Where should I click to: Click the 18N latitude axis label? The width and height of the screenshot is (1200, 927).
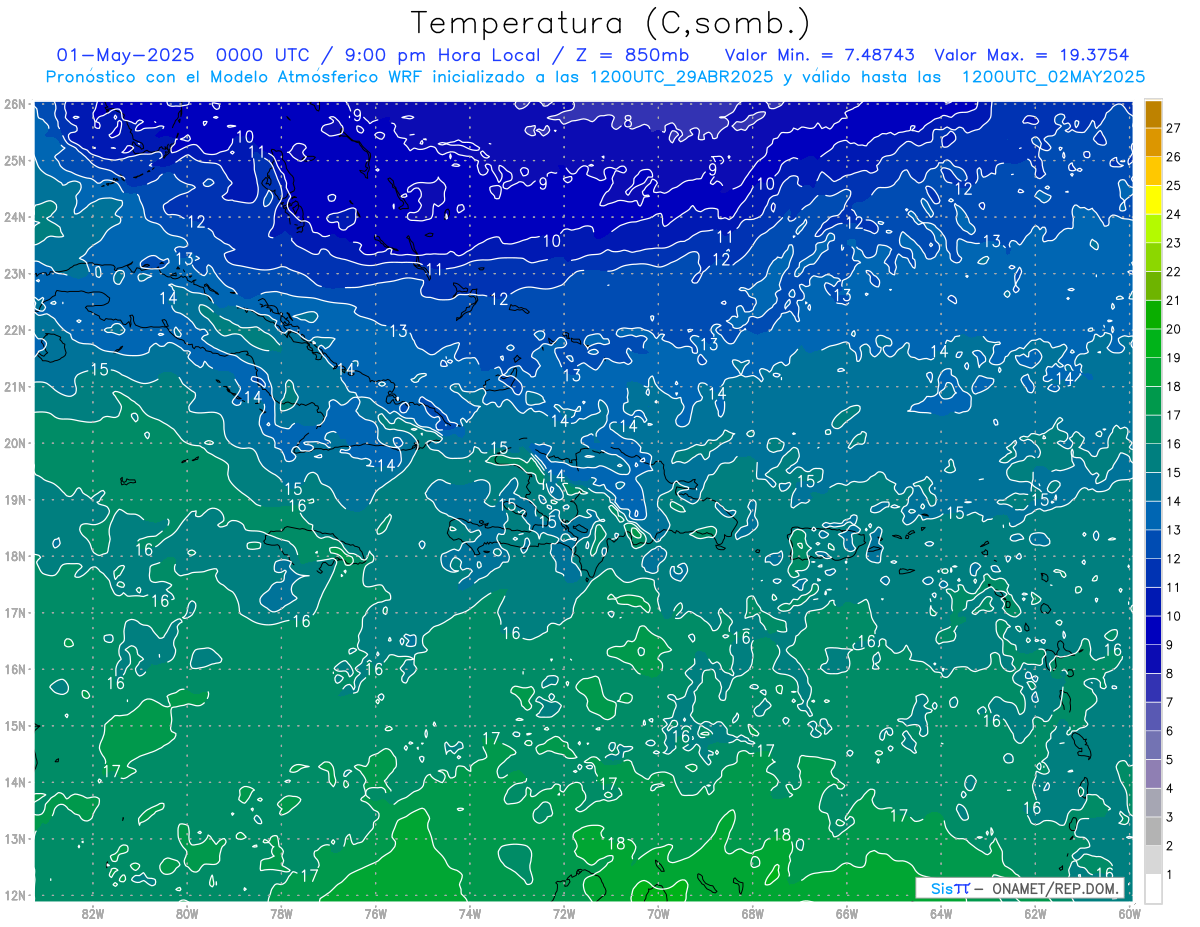click(15, 556)
